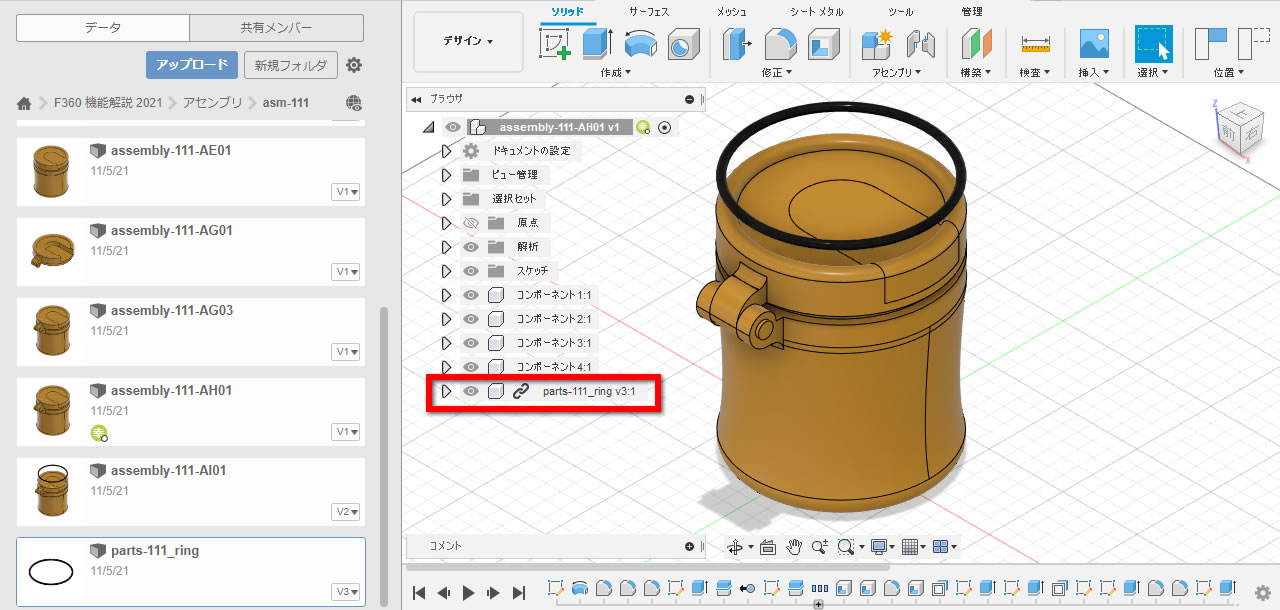Select the Orbit navigation tool
Screen dimensions: 1280x610
[736, 547]
